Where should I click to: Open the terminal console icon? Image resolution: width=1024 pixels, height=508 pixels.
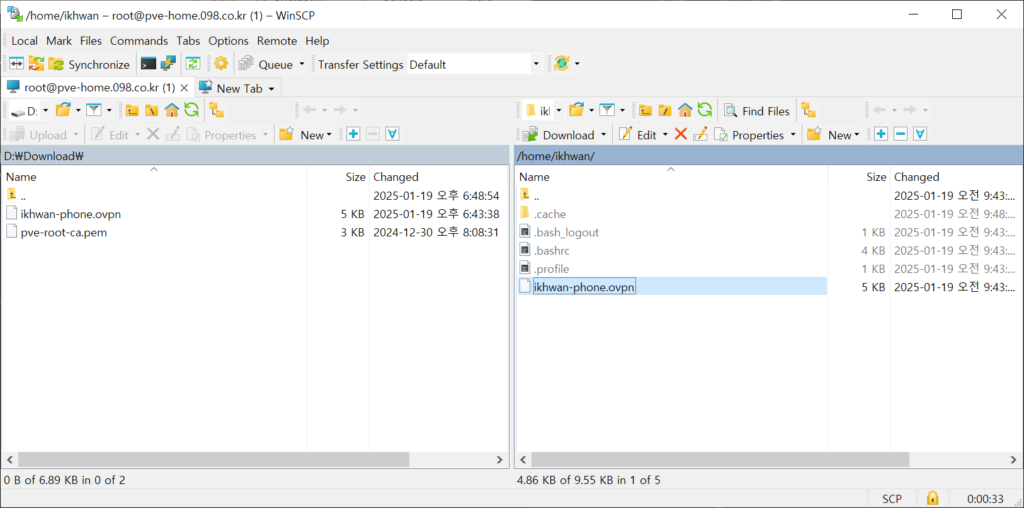coord(148,64)
